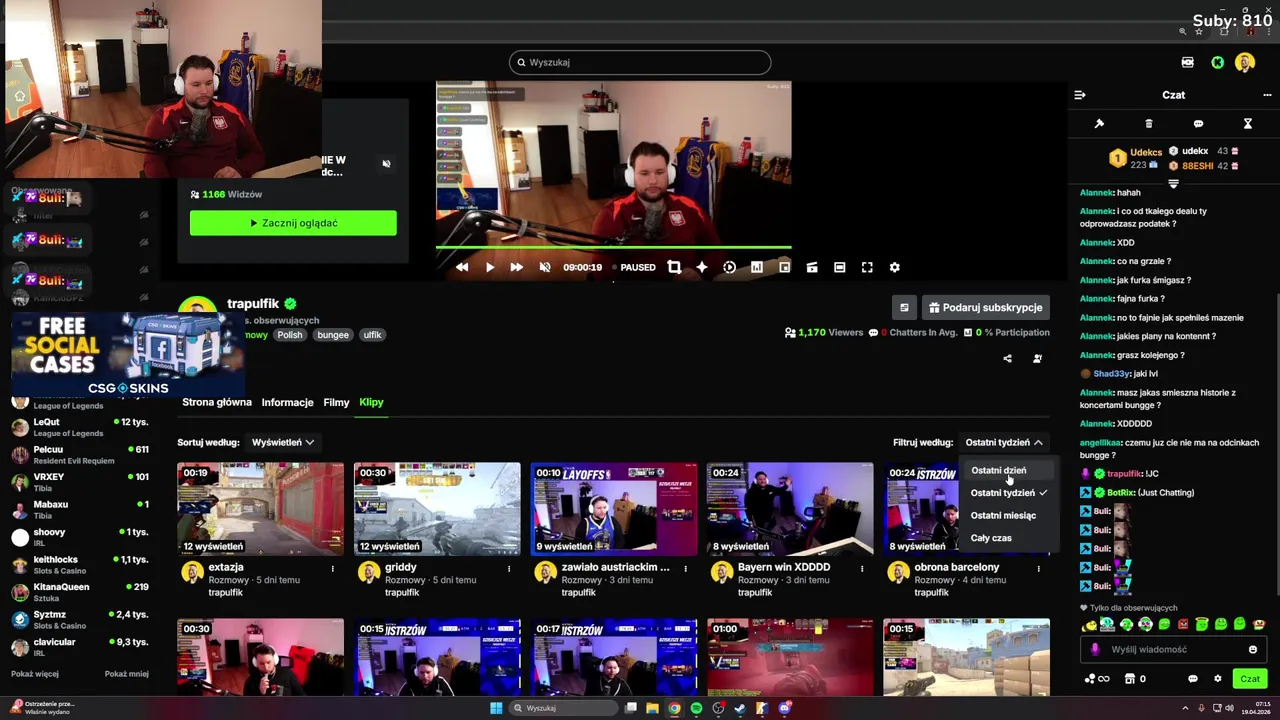1280x720 pixels.
Task: Expand the gift leaderboard with the down arrow
Action: [1173, 184]
